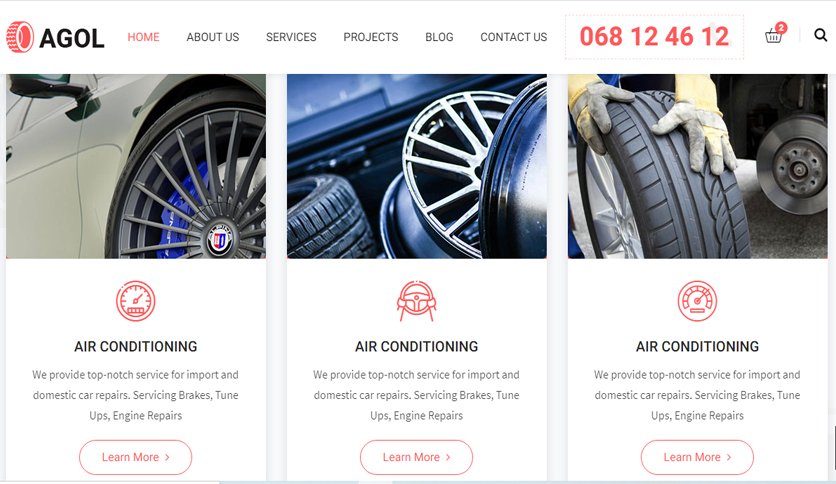Click the cart badge showing 2

(x=781, y=27)
